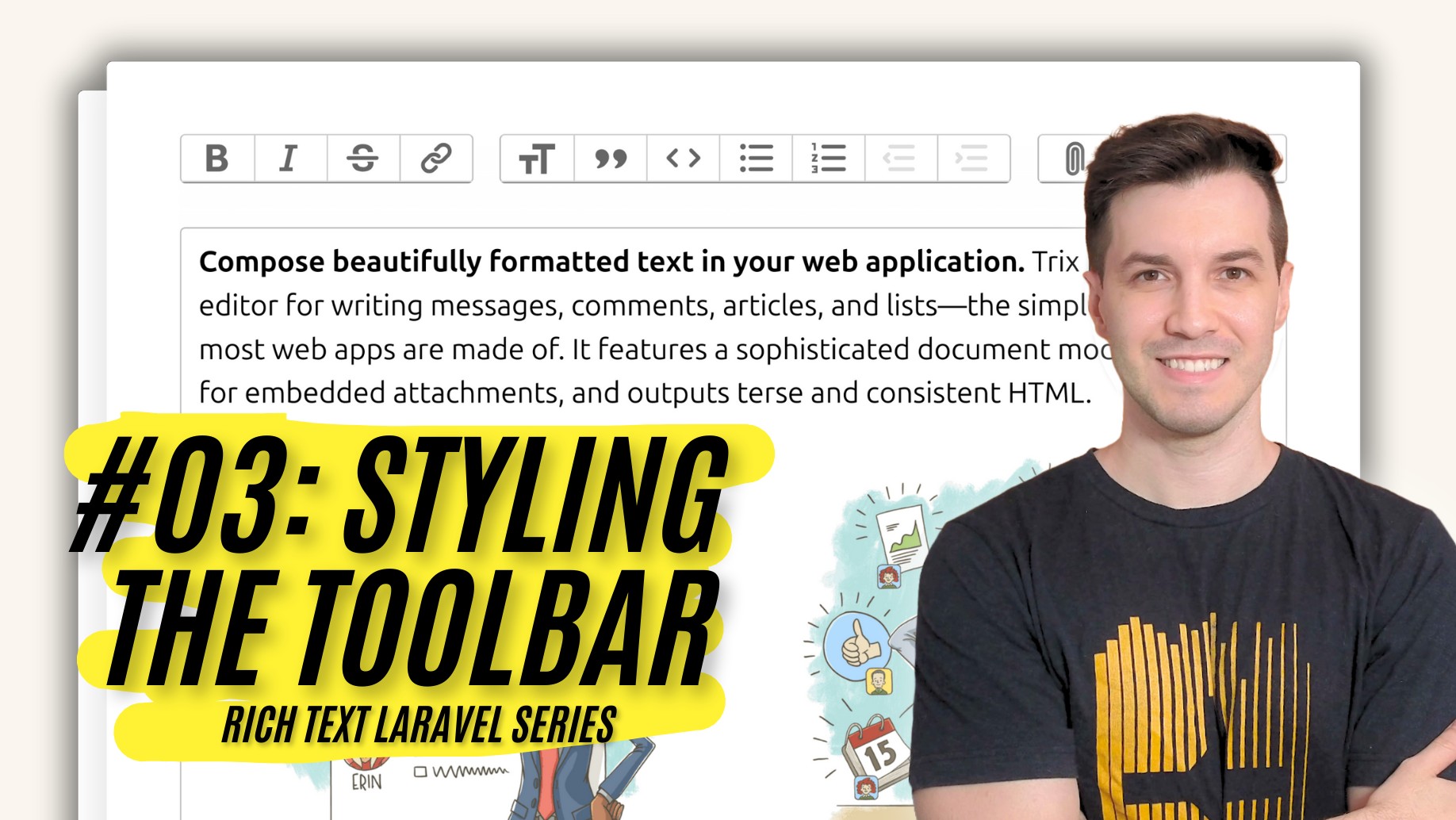Toggle bold formatting in the toolbar

click(217, 159)
